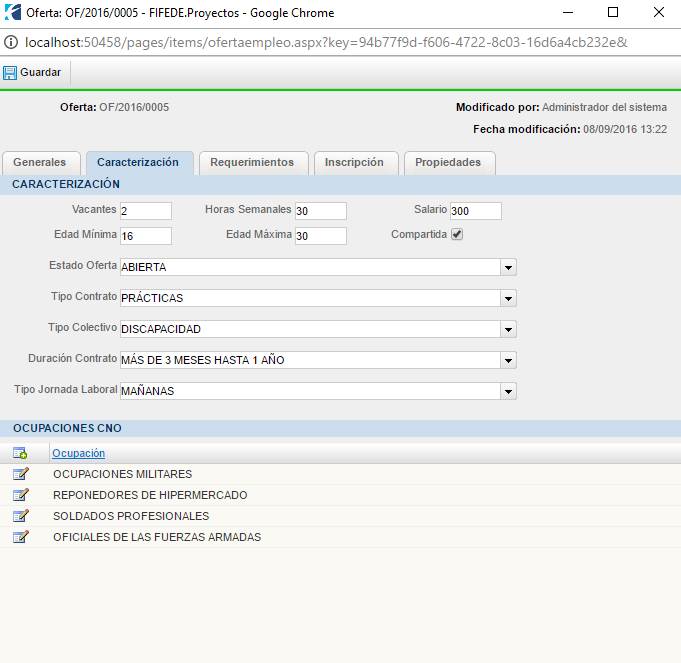Select the Caracterización tab
681x663 pixels.
140,163
